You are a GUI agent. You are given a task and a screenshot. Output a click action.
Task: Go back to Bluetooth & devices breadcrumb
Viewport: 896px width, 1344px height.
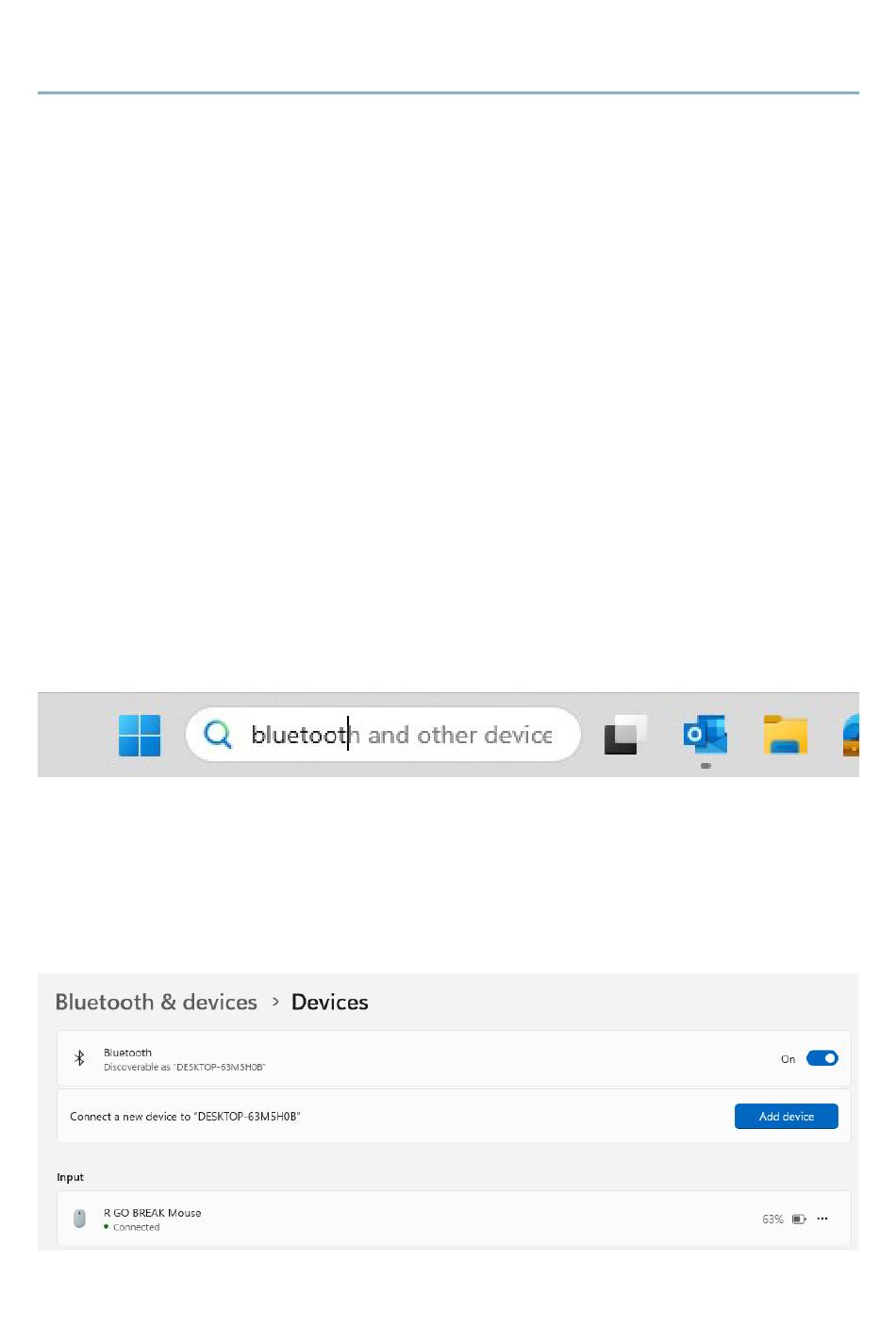pos(157,1002)
